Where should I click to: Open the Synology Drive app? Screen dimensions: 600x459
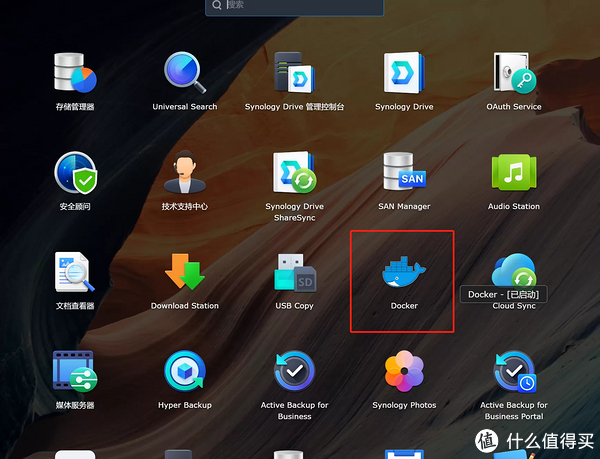point(404,73)
